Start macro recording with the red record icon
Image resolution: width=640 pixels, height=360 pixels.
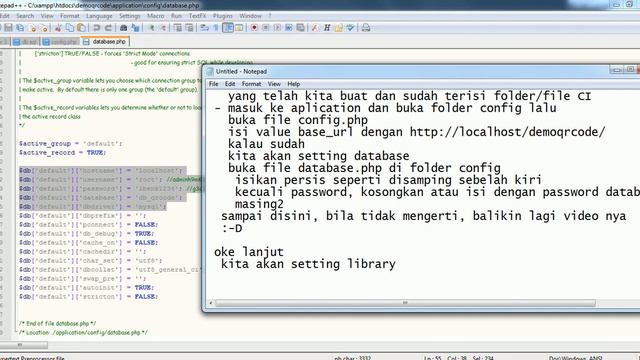pos(254,28)
